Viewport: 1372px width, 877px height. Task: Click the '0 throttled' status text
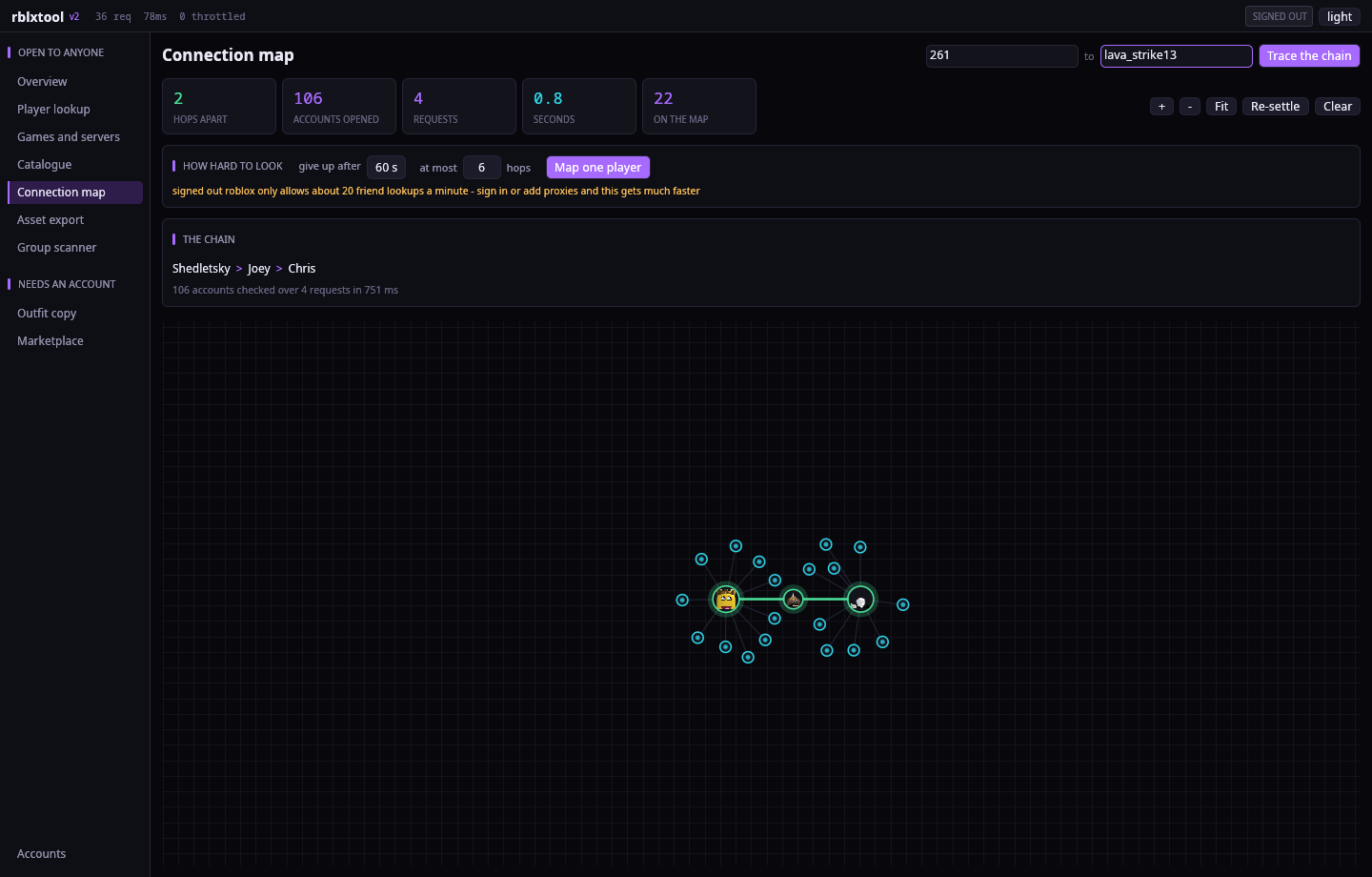click(x=212, y=17)
